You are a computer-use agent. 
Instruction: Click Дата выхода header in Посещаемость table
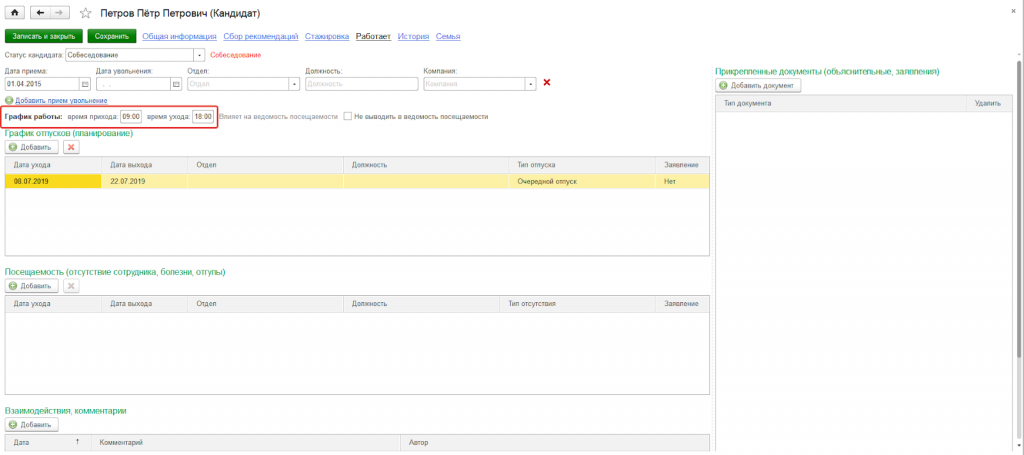(x=144, y=304)
